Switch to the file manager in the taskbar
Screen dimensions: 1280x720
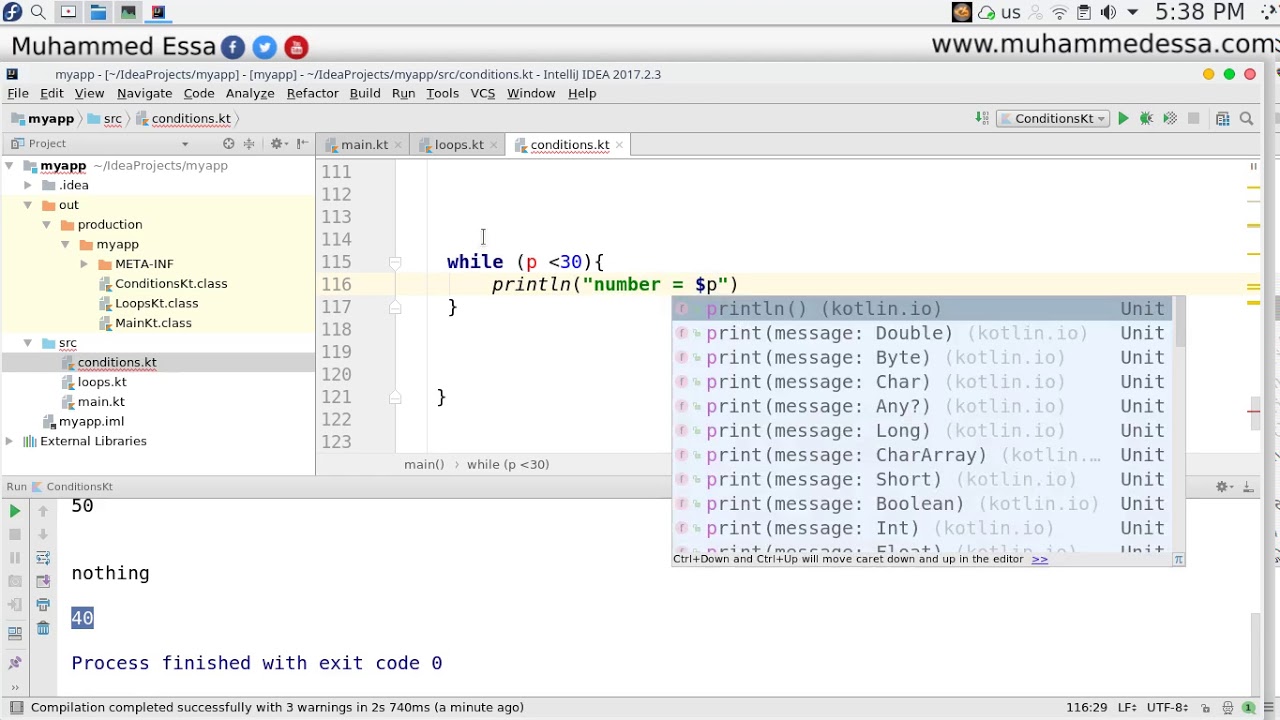click(x=98, y=12)
